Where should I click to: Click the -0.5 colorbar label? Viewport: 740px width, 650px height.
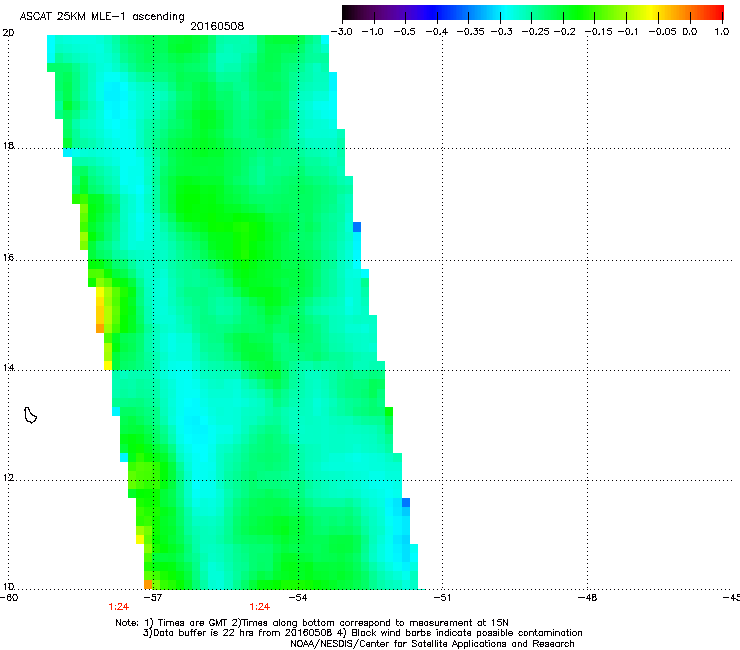pos(404,32)
